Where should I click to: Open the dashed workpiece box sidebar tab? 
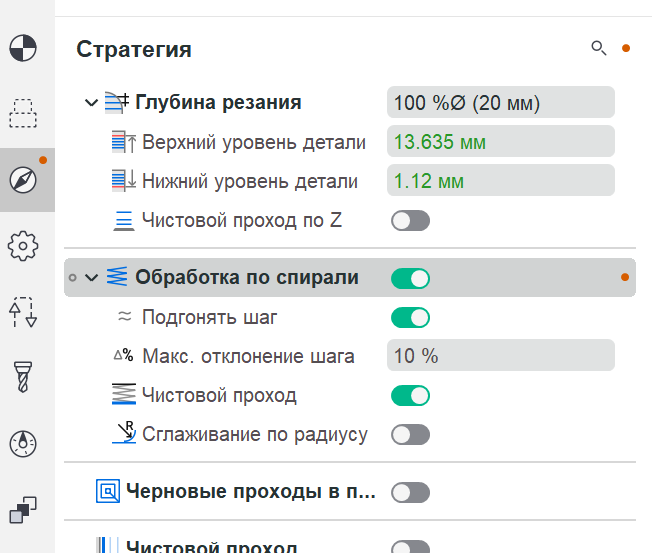[x=23, y=114]
